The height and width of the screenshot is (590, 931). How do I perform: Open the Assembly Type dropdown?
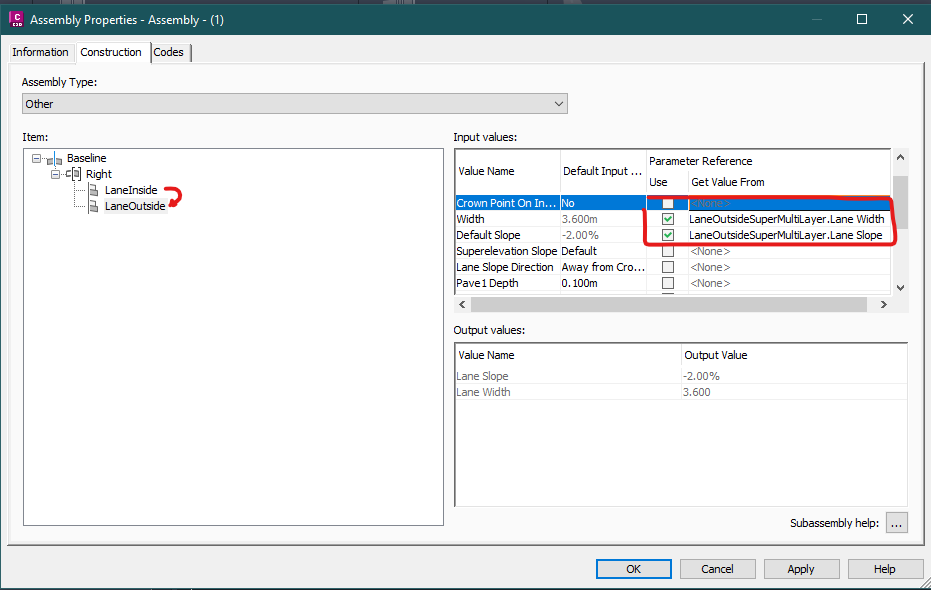(x=559, y=103)
